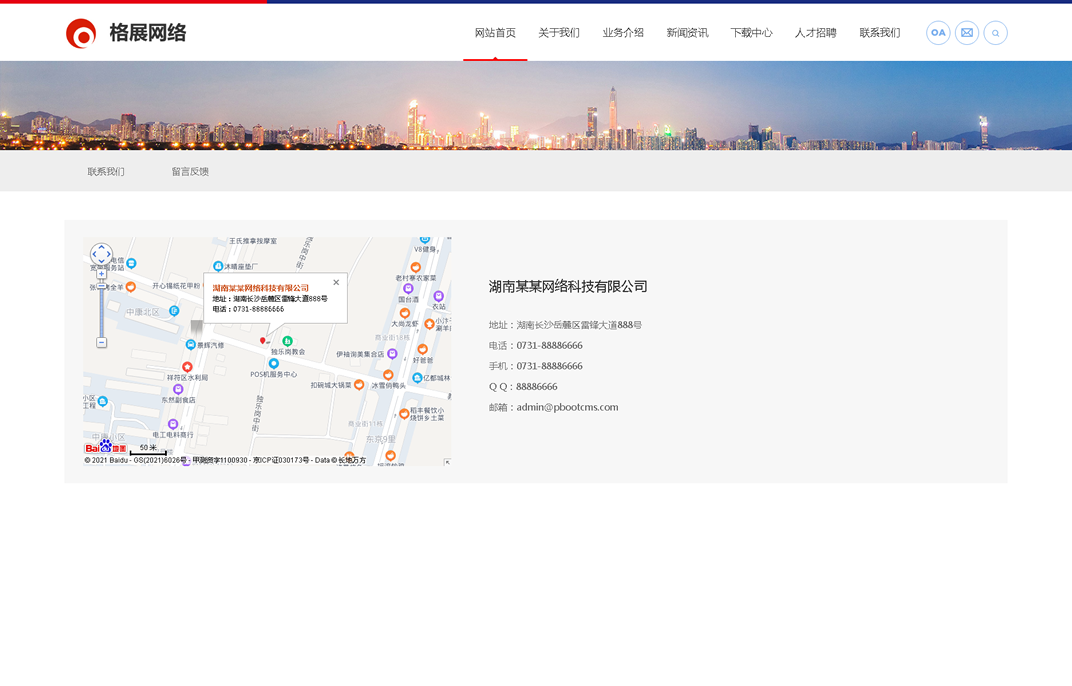The height and width of the screenshot is (686, 1072).
Task: Select the 联系我们 sub-navigation tab
Action: [x=106, y=172]
